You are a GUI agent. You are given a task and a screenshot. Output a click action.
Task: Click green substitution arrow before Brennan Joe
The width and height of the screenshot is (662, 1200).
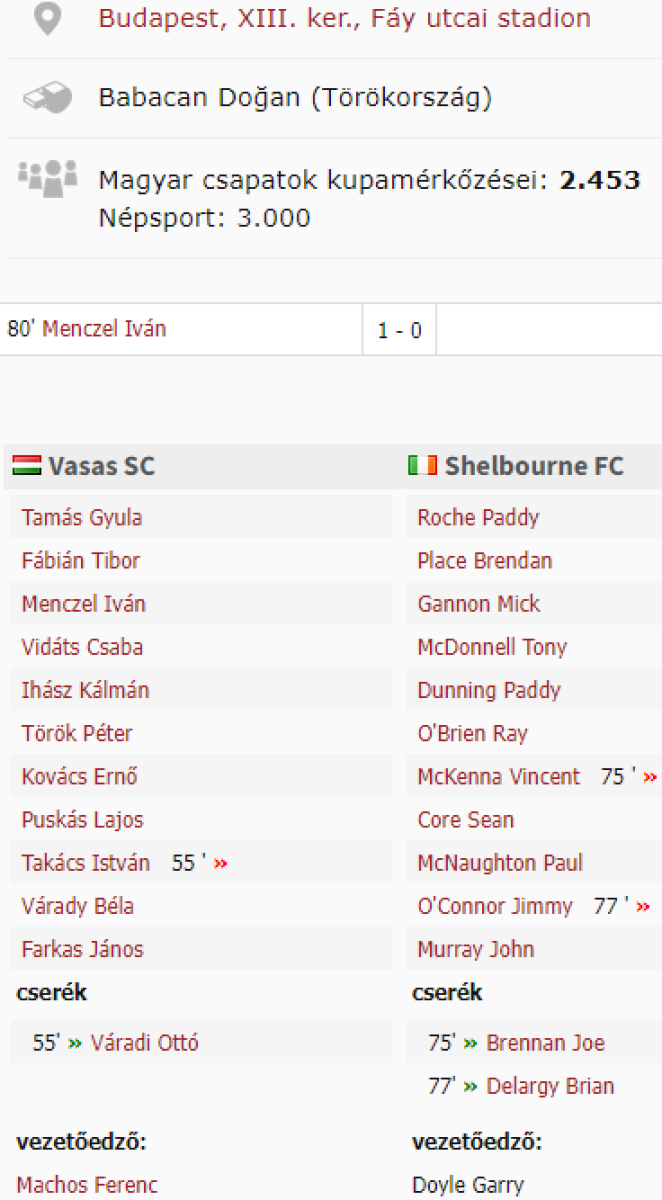click(x=471, y=1043)
